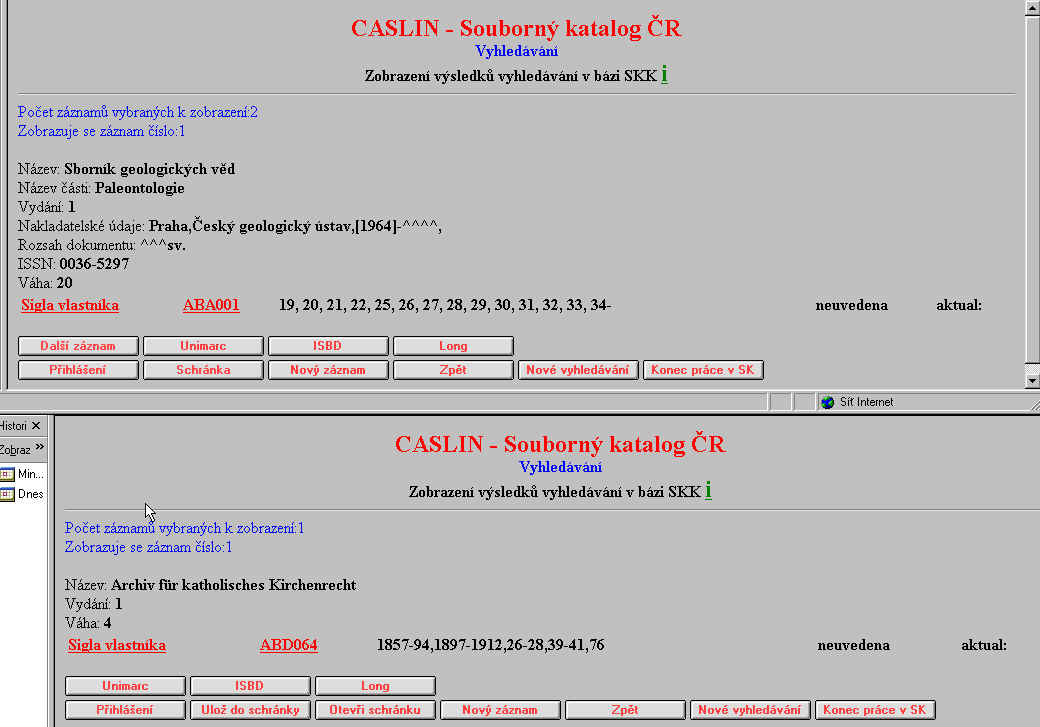This screenshot has width=1040, height=727.
Task: Go back with Zpět in the Sborník window
Action: [453, 369]
